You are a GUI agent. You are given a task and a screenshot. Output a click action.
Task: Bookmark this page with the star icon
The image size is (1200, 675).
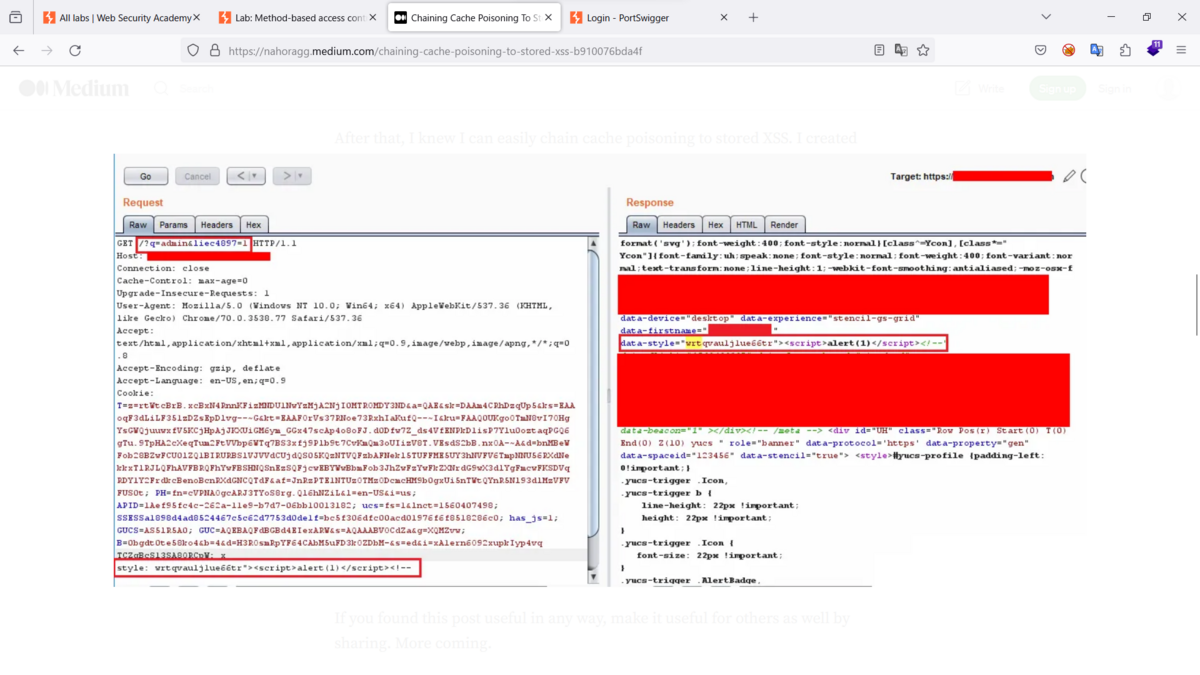pos(923,50)
